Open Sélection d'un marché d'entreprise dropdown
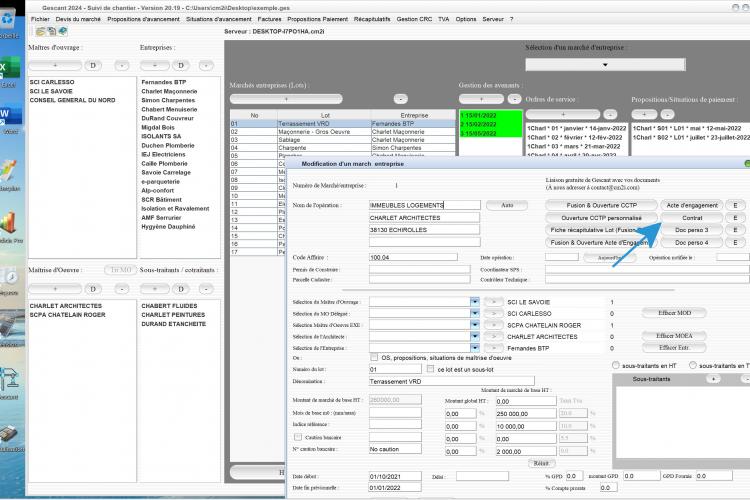Screen dimensions: 750x500 point(605,65)
